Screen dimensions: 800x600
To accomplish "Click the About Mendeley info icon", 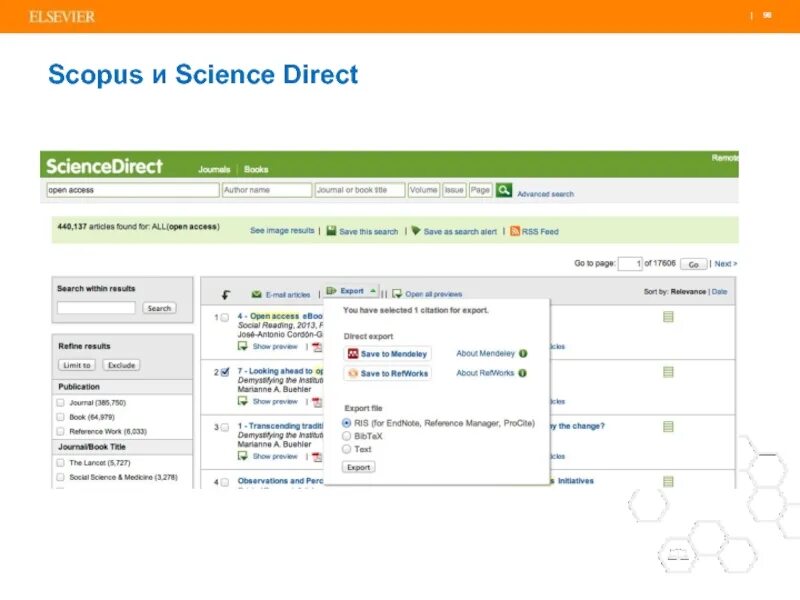I will 523,354.
